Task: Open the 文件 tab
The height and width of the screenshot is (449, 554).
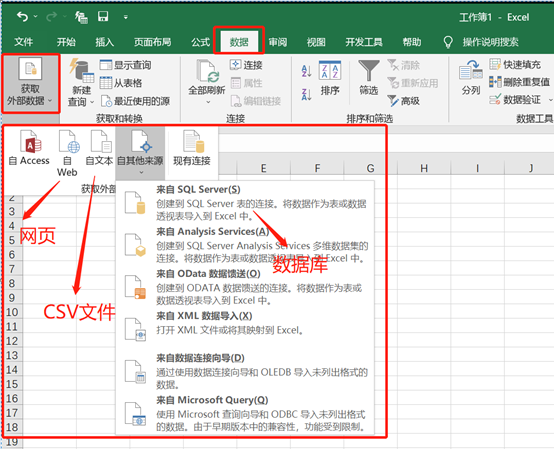Action: click(23, 42)
